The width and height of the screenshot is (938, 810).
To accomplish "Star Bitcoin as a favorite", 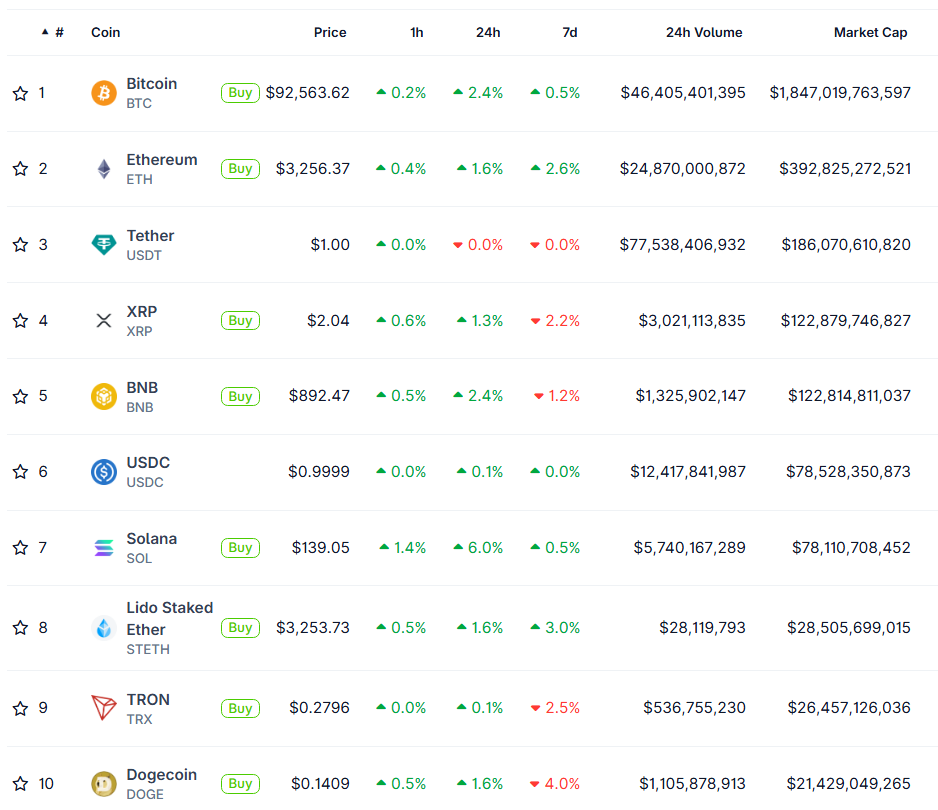I will (x=20, y=93).
